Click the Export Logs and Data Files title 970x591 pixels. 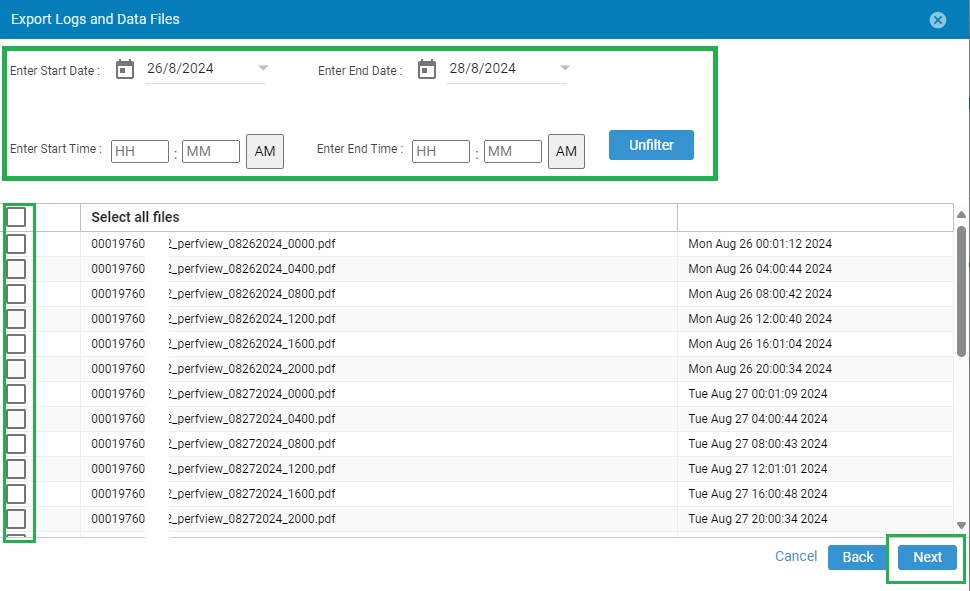96,19
